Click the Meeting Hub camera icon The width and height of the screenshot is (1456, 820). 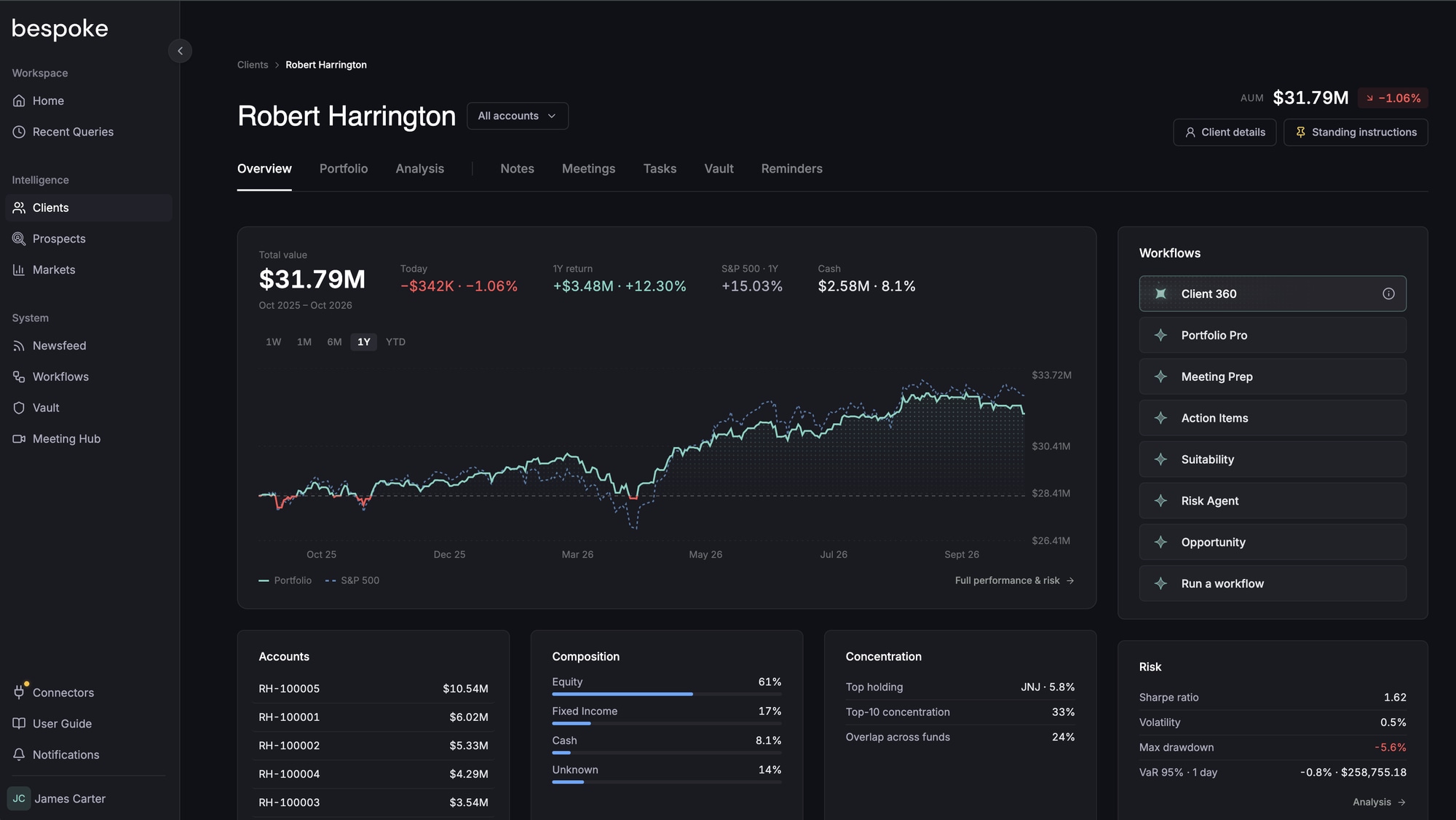(x=19, y=439)
